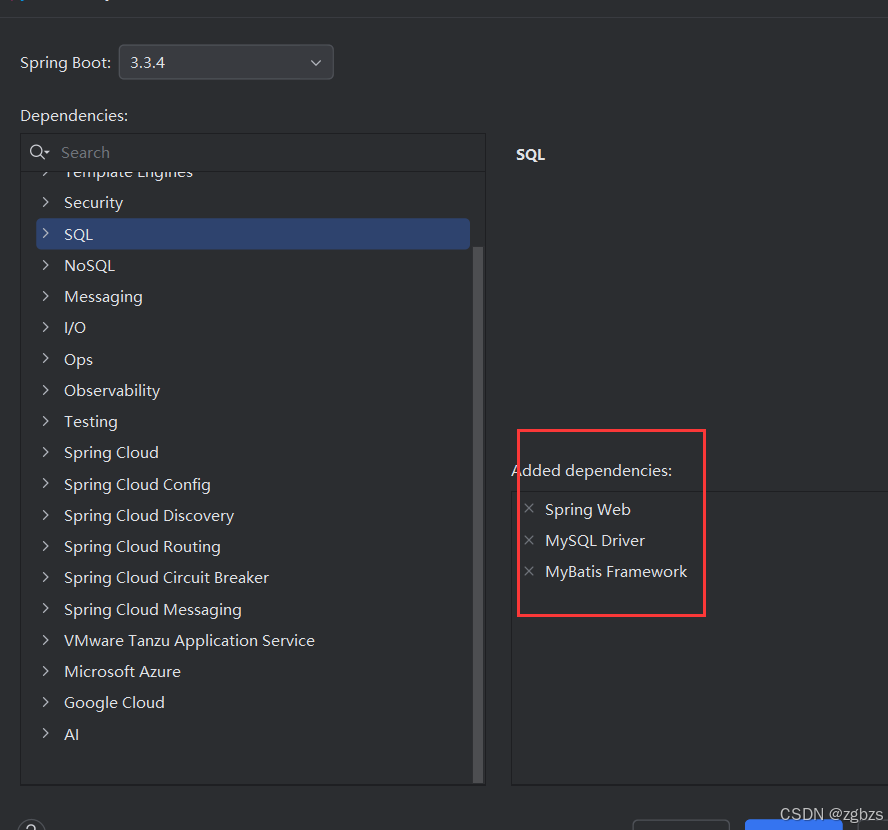Select Spring Cloud Messaging in the list

[x=153, y=610]
